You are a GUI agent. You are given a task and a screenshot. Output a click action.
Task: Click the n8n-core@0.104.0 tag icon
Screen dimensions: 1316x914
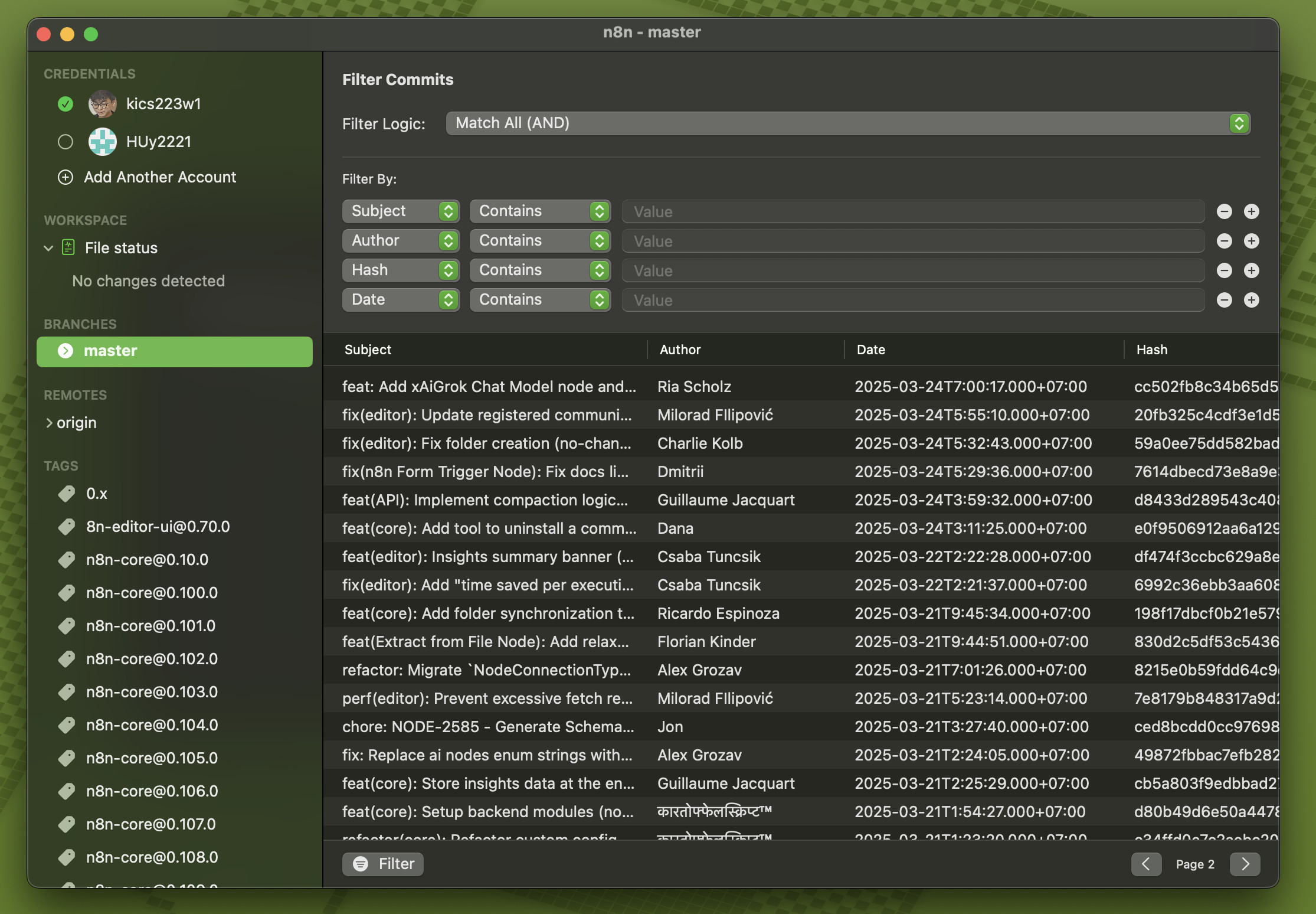point(67,725)
